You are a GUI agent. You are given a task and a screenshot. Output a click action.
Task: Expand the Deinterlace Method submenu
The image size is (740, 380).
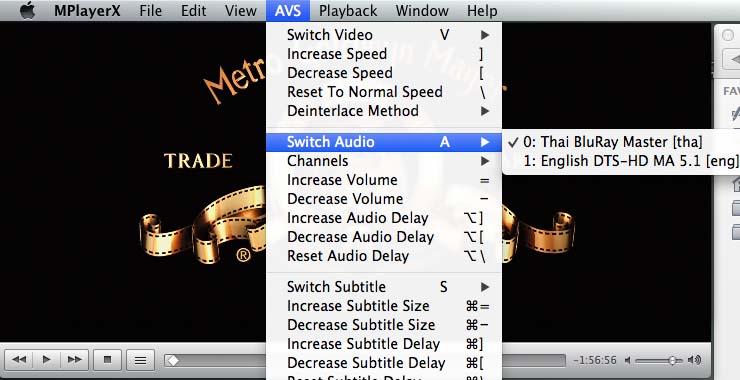pyautogui.click(x=384, y=111)
